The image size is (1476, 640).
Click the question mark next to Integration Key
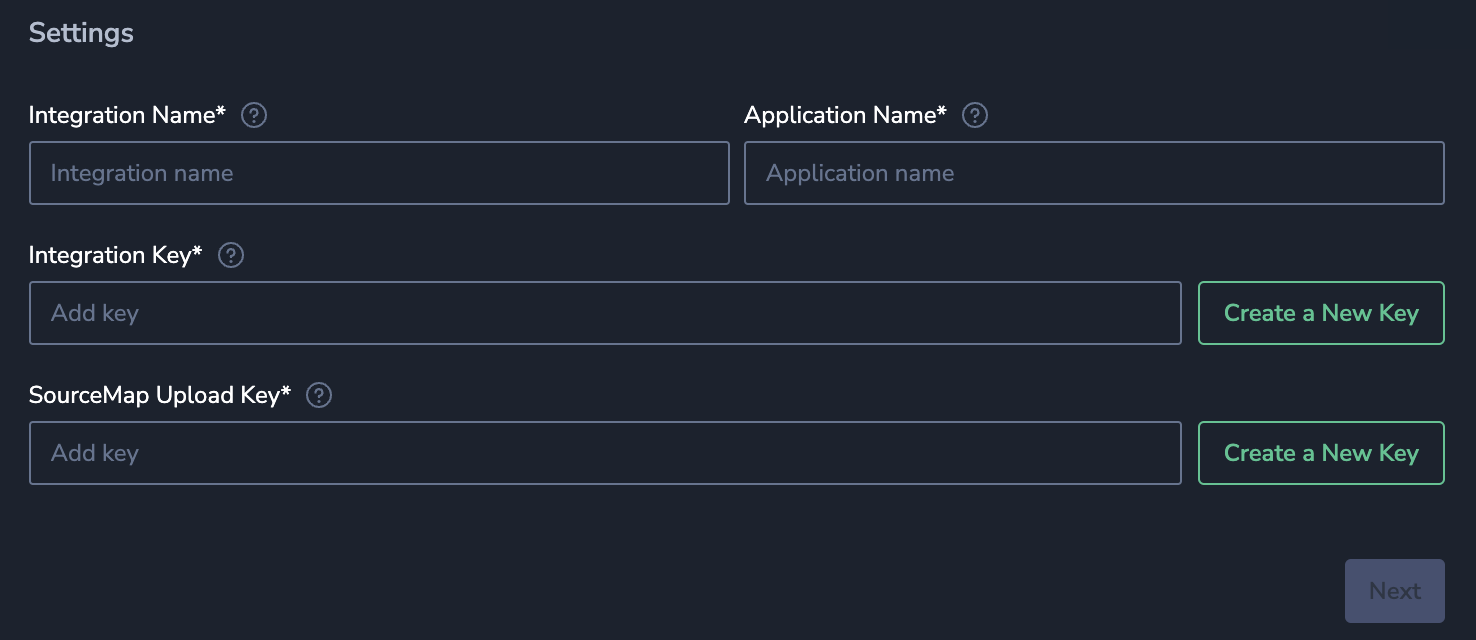point(231,256)
